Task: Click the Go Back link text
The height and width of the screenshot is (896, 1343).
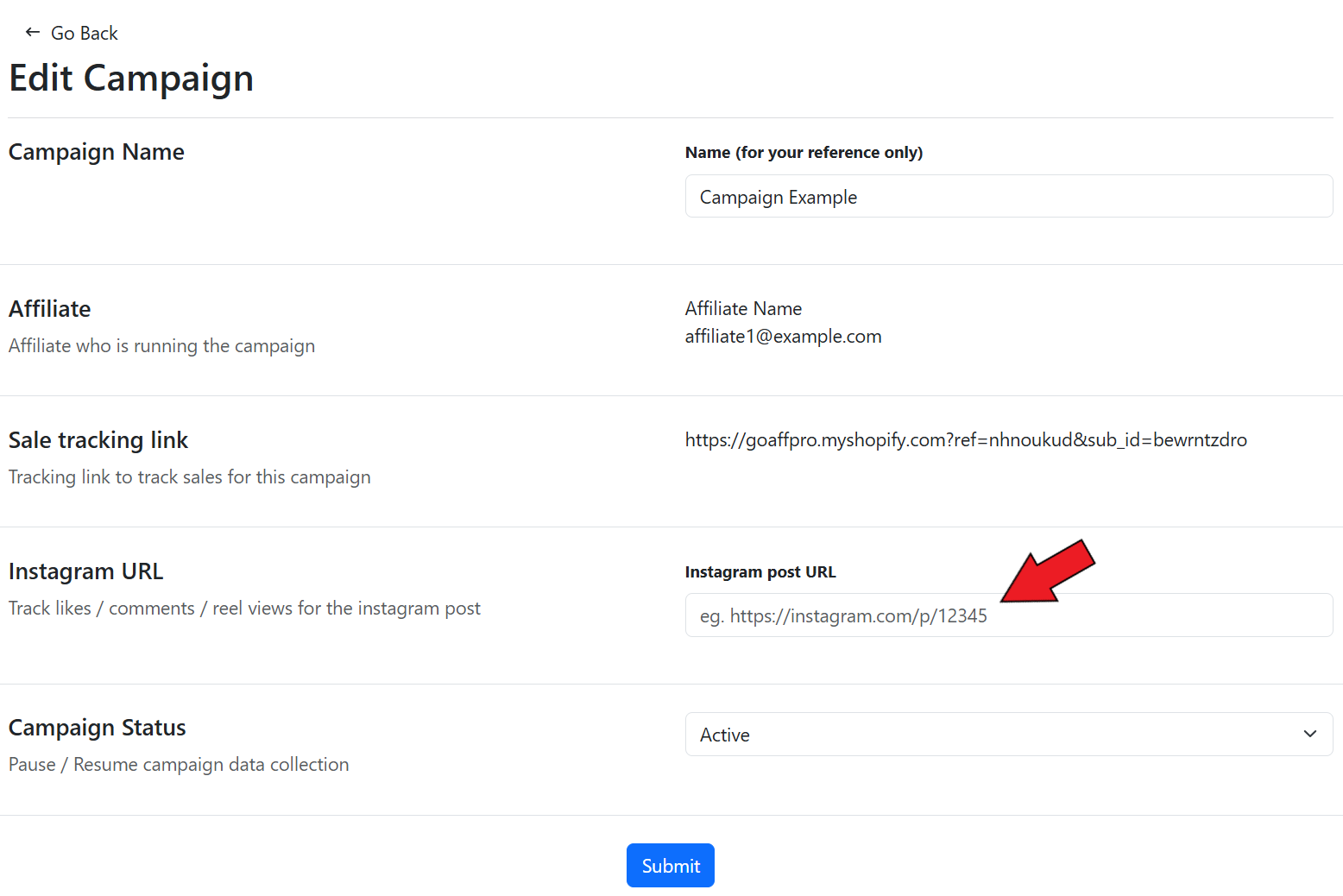Action: click(84, 34)
